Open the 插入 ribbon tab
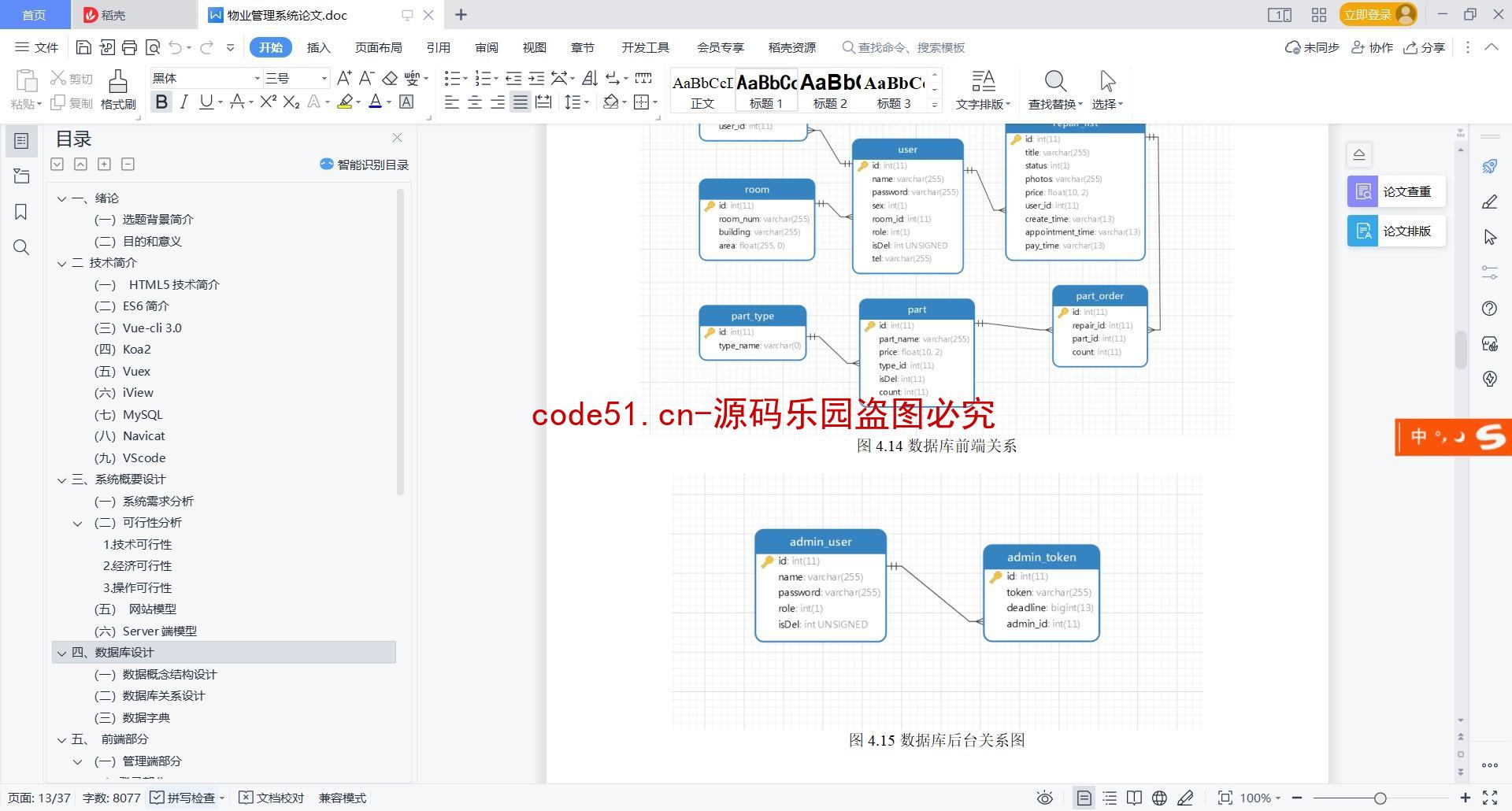This screenshot has height=811, width=1512. [318, 47]
